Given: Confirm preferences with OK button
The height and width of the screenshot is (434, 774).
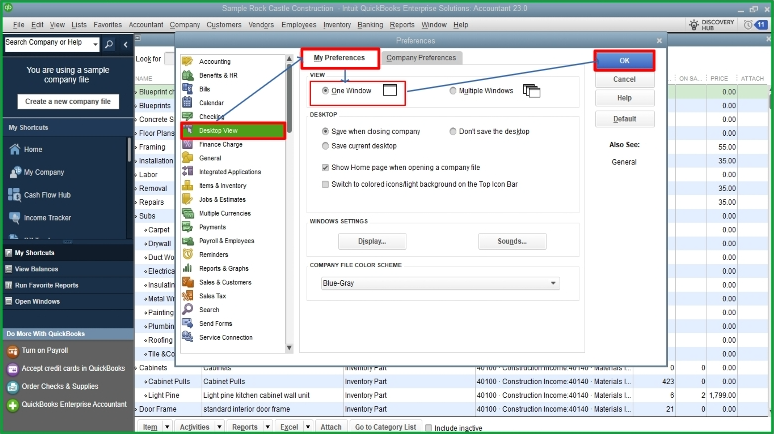Looking at the screenshot, I should click(x=624, y=61).
